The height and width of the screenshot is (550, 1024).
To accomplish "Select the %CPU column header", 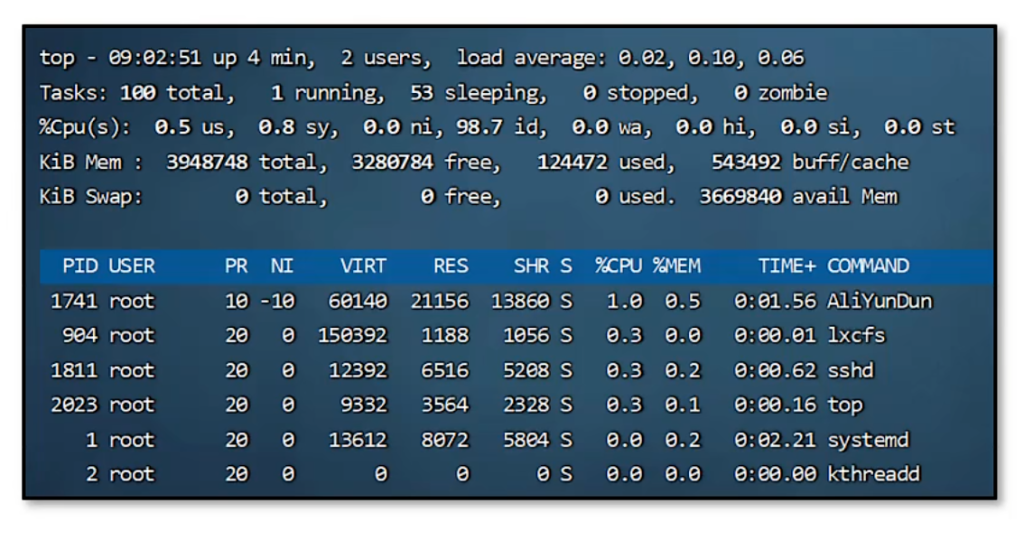I will (619, 266).
